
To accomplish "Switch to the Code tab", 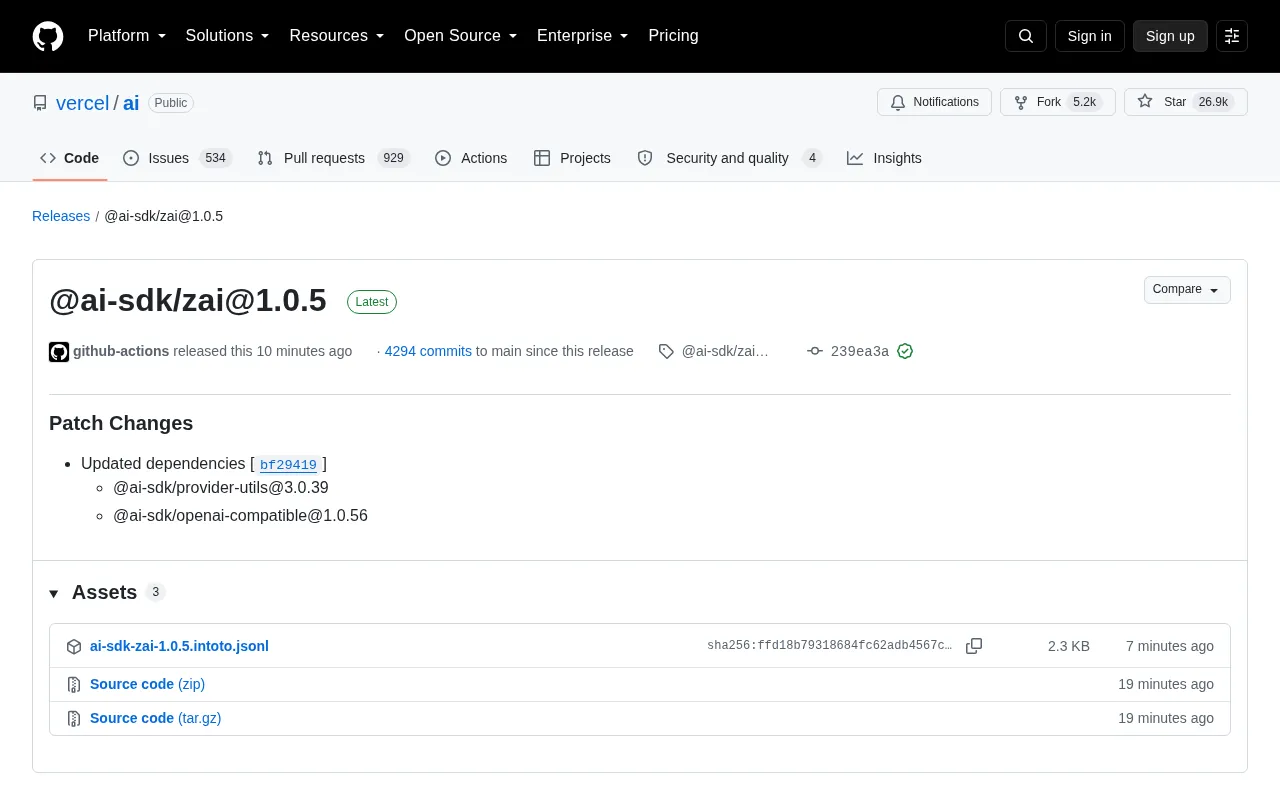I will [70, 158].
